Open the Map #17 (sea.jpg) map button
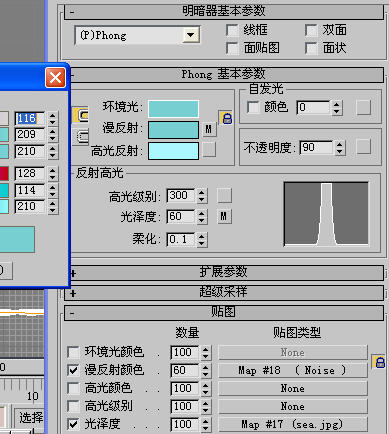 pyautogui.click(x=293, y=424)
